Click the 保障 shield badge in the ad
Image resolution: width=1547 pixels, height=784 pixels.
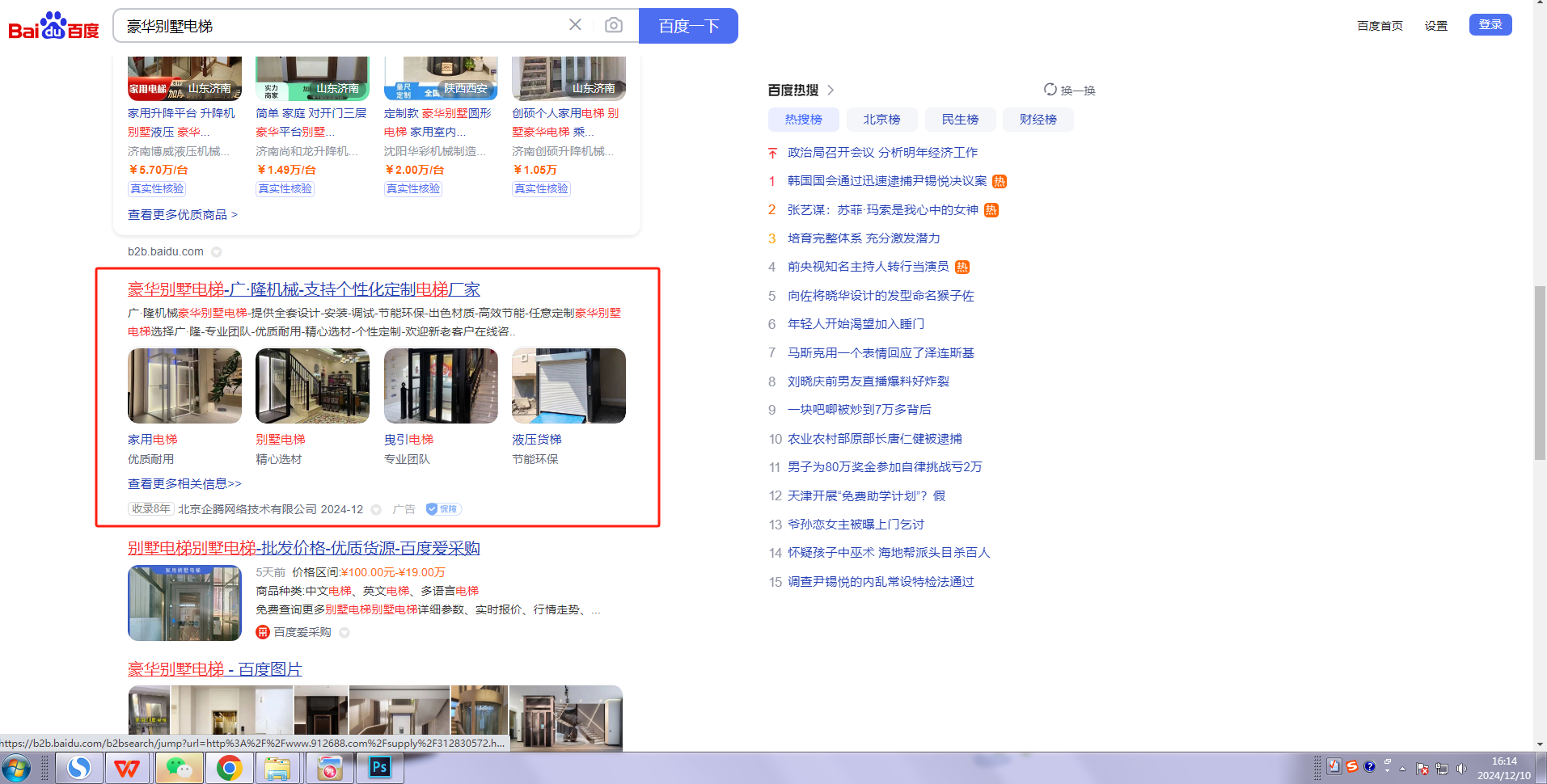[x=443, y=509]
